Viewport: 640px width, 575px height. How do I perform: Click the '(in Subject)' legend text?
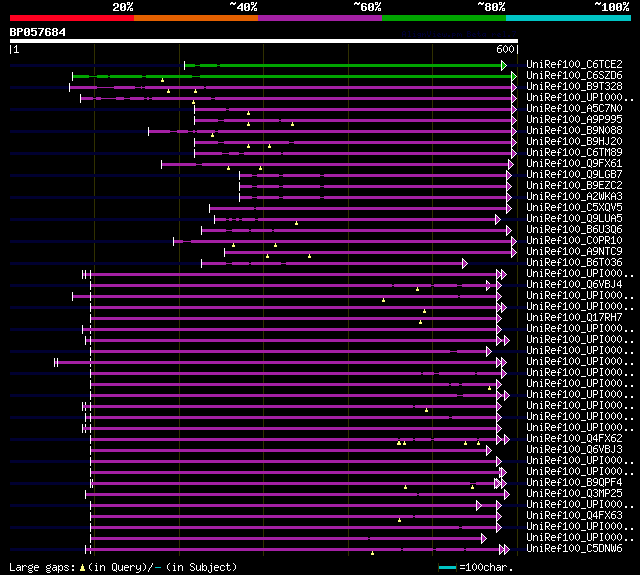(201, 567)
